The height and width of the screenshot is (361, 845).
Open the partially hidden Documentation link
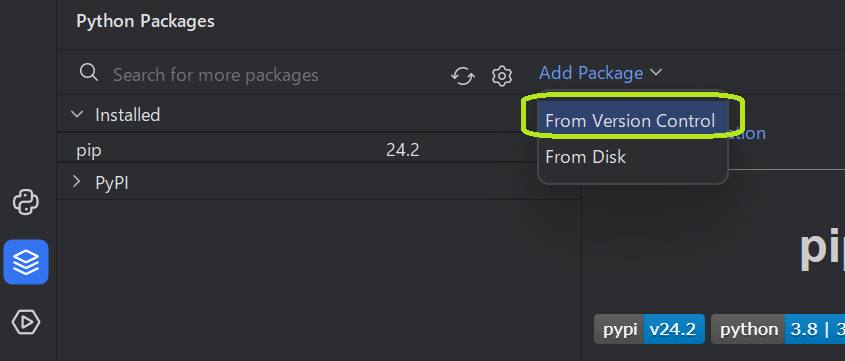tap(747, 134)
